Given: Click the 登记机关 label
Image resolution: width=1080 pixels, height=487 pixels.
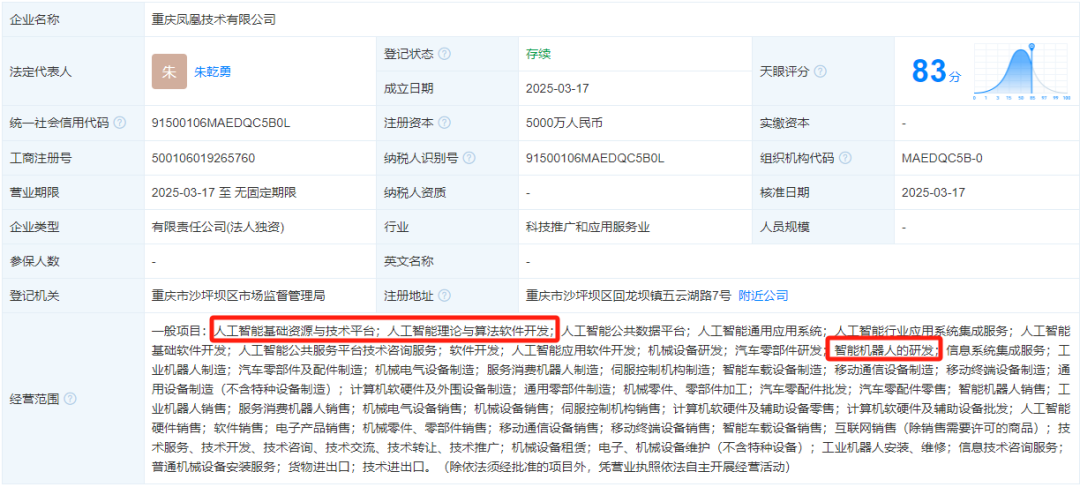Looking at the screenshot, I should [34, 296].
